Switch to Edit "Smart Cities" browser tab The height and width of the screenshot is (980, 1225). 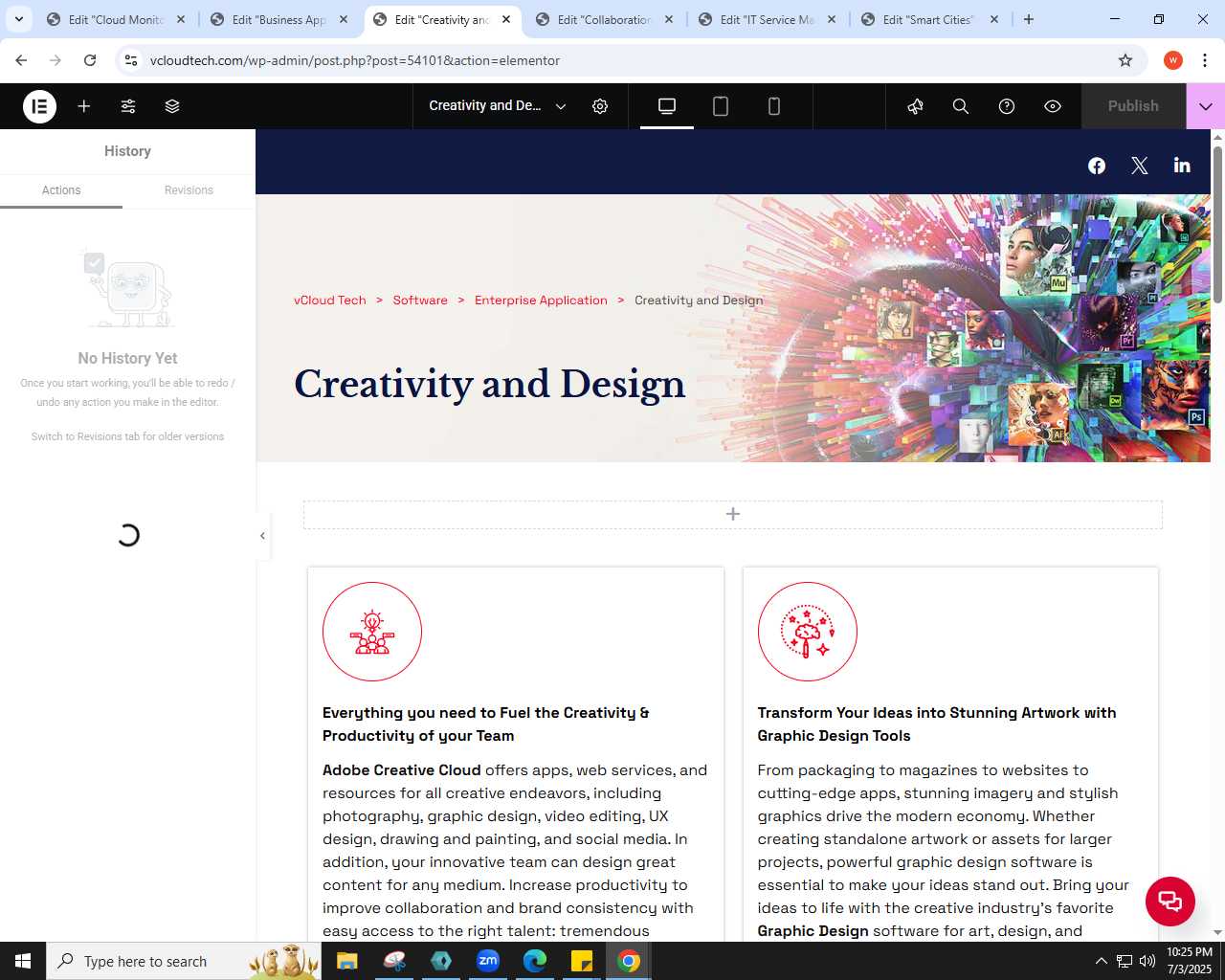click(929, 19)
